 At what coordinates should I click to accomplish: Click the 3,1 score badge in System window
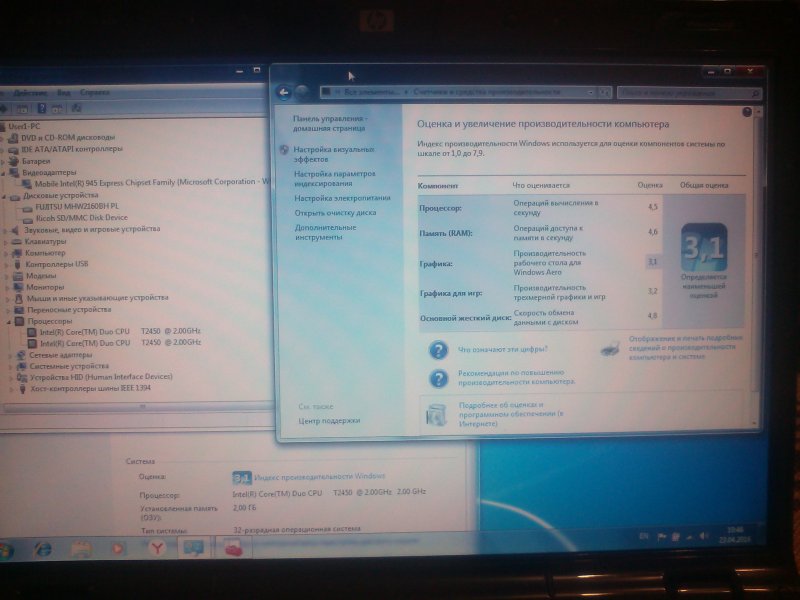242,477
